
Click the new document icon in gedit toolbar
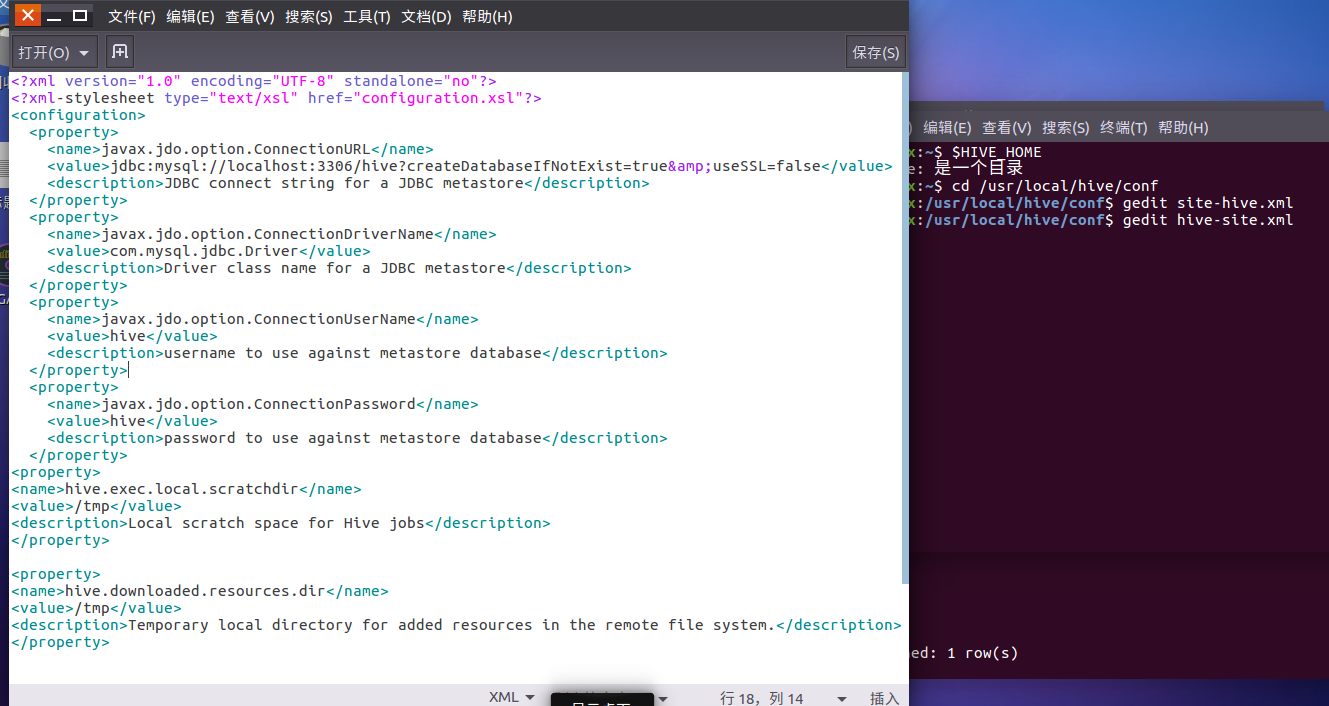(x=120, y=52)
